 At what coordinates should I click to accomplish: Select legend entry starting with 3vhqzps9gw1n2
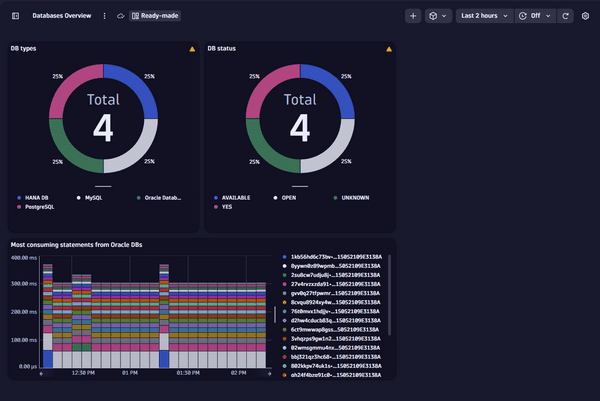pyautogui.click(x=331, y=339)
